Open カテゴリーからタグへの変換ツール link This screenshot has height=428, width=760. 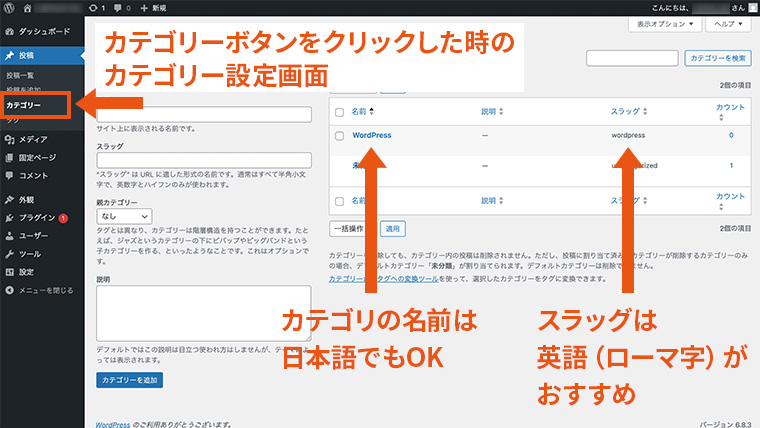click(383, 279)
